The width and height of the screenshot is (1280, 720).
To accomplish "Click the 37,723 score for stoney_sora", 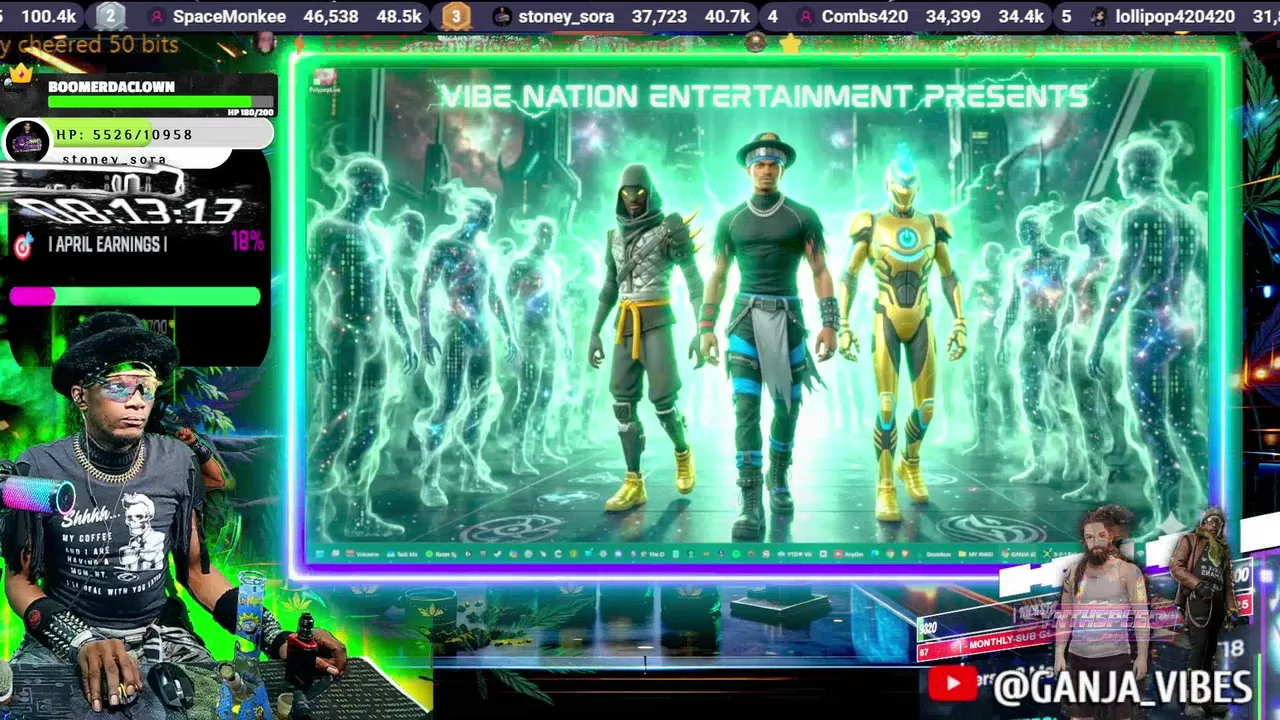I will [x=659, y=16].
